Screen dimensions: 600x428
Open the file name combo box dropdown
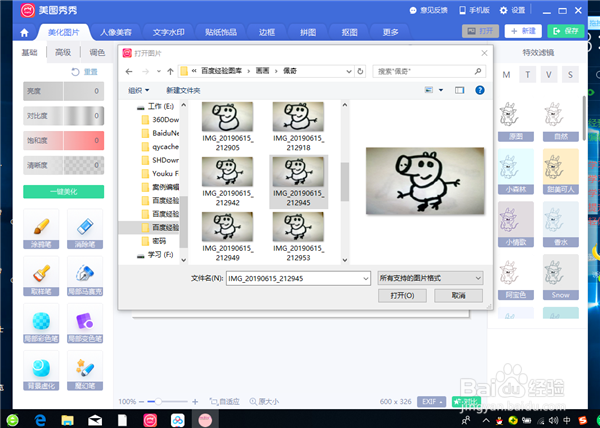pyautogui.click(x=365, y=278)
